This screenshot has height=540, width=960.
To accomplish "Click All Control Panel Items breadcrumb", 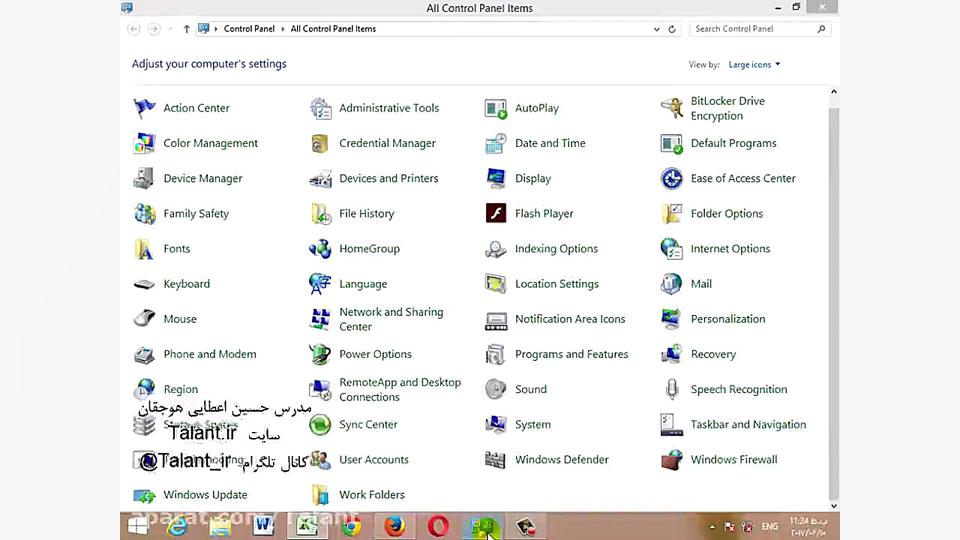I will pyautogui.click(x=333, y=29).
